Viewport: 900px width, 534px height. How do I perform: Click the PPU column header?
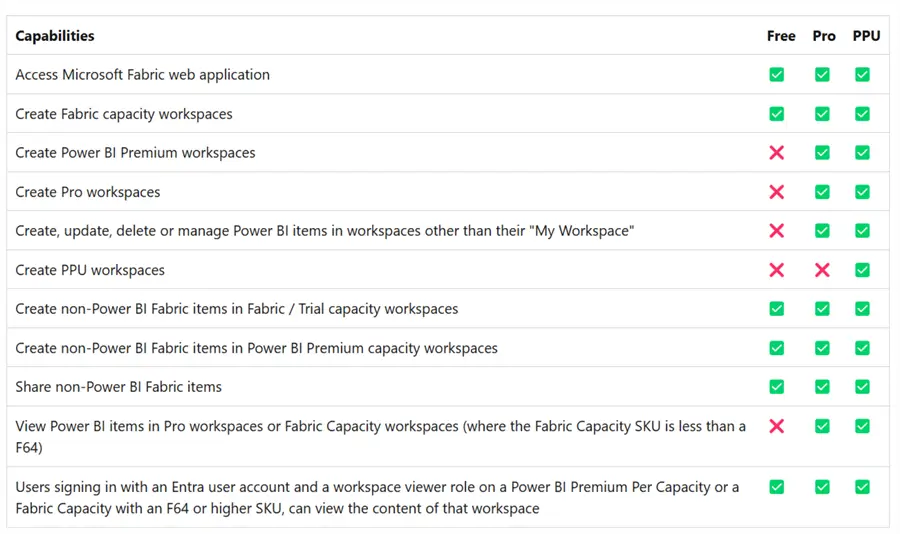pyautogui.click(x=866, y=36)
